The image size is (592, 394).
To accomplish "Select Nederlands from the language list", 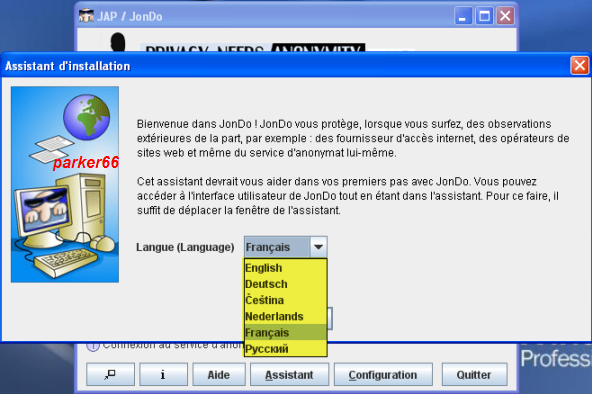I will tap(285, 316).
